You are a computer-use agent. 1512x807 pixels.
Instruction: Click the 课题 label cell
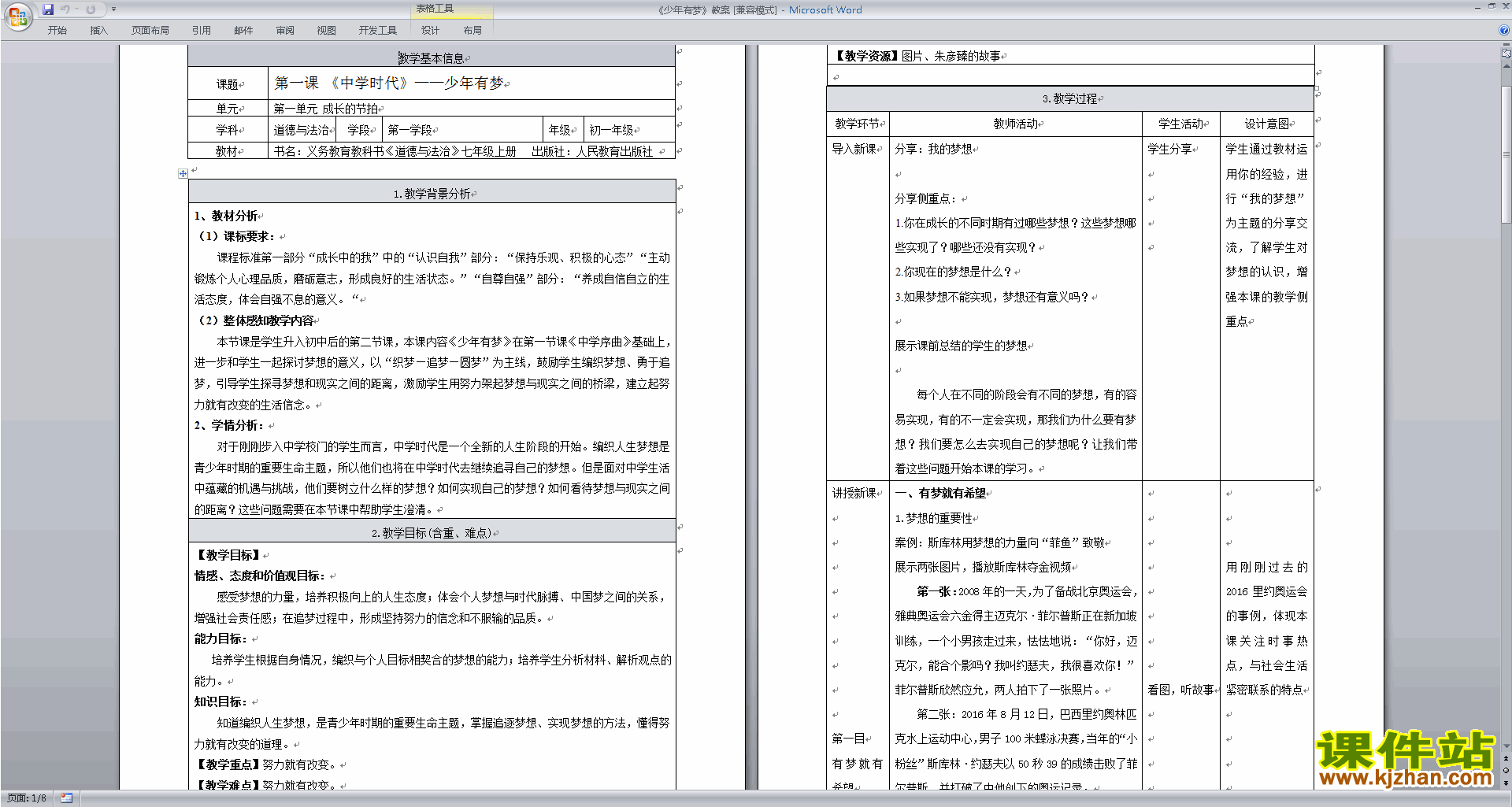point(228,84)
